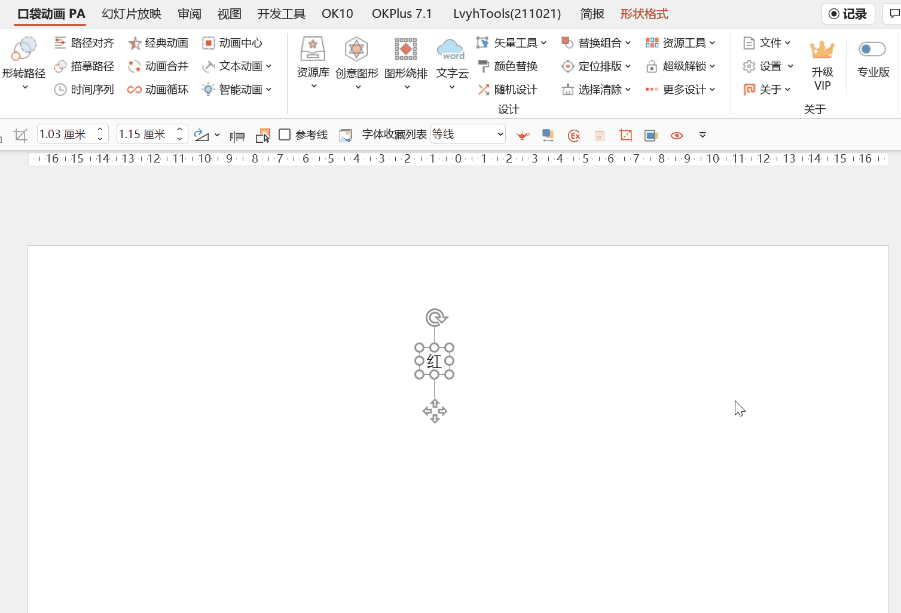The height and width of the screenshot is (613, 901).
Task: Open the 文件 file menu
Action: 767,43
